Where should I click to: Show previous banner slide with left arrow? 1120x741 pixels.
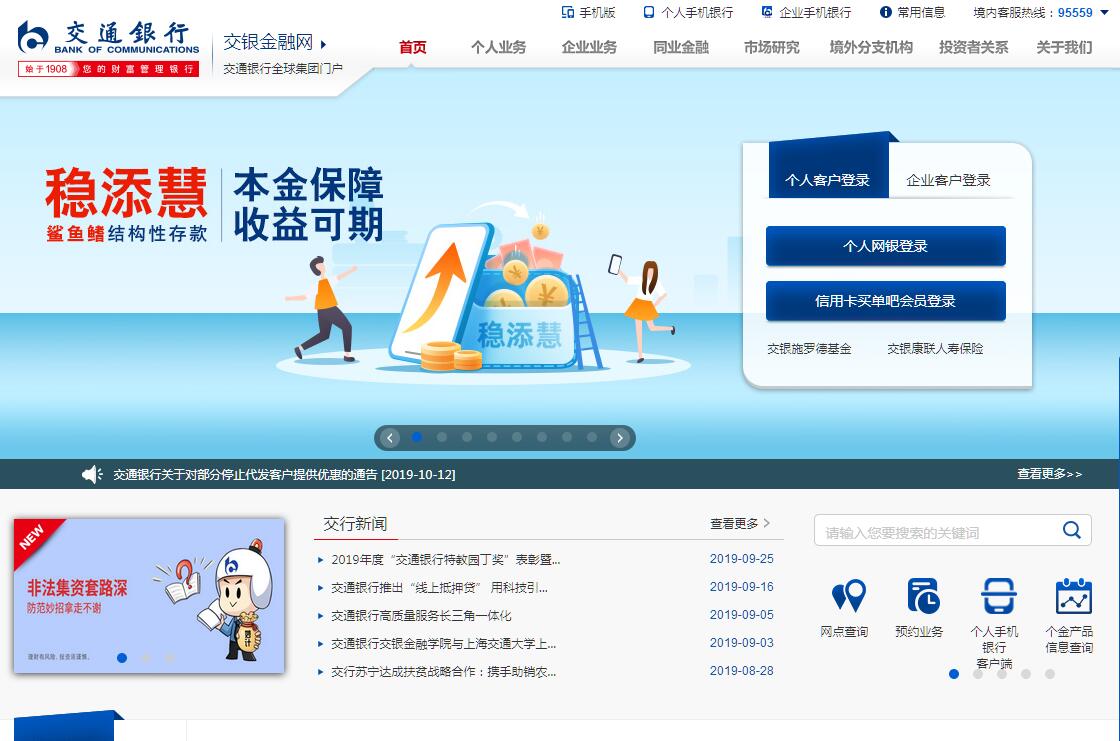391,438
